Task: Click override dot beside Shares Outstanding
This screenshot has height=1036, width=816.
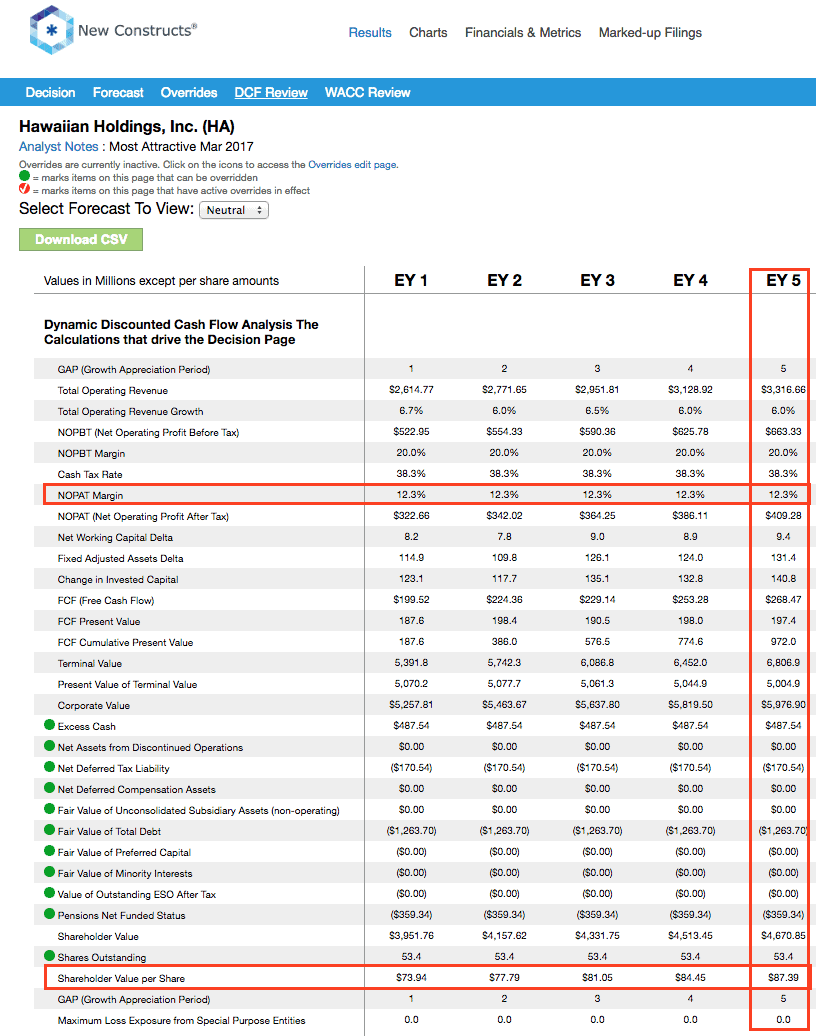Action: (49, 956)
